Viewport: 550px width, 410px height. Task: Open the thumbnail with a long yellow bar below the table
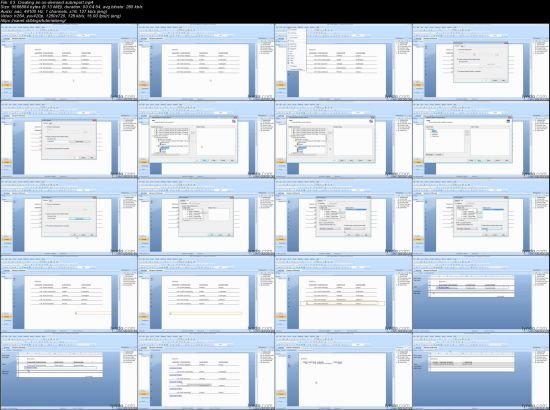coord(206,294)
